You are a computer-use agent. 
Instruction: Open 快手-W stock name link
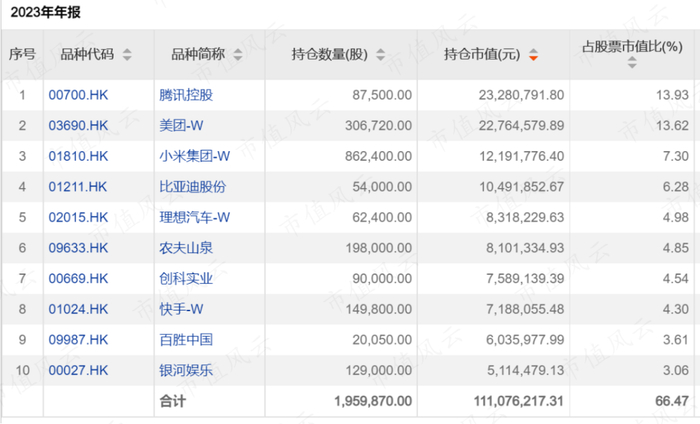(181, 309)
